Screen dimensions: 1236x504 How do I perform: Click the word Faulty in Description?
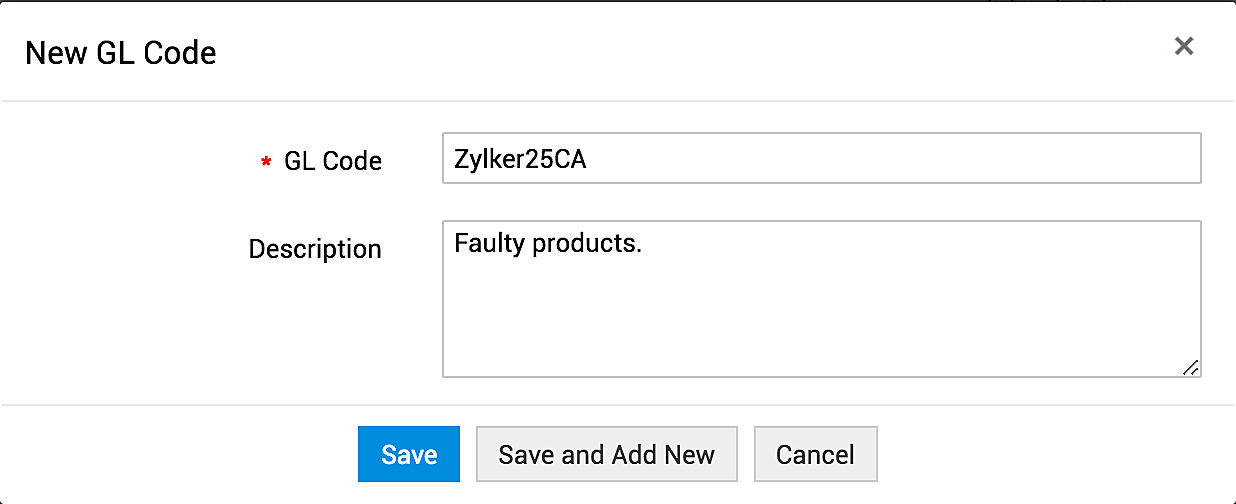pos(488,244)
